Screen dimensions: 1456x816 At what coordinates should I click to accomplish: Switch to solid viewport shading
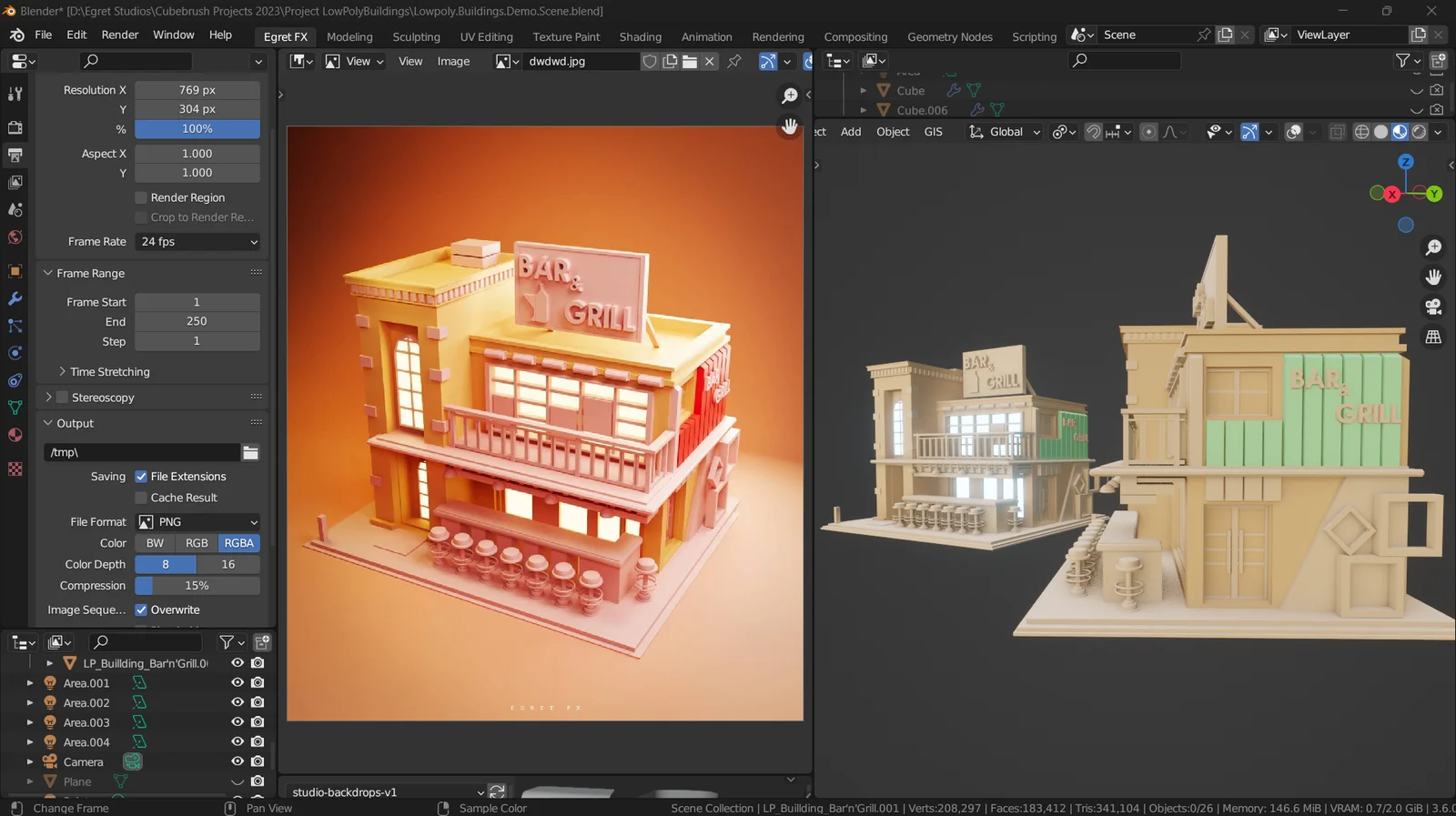coord(1380,132)
